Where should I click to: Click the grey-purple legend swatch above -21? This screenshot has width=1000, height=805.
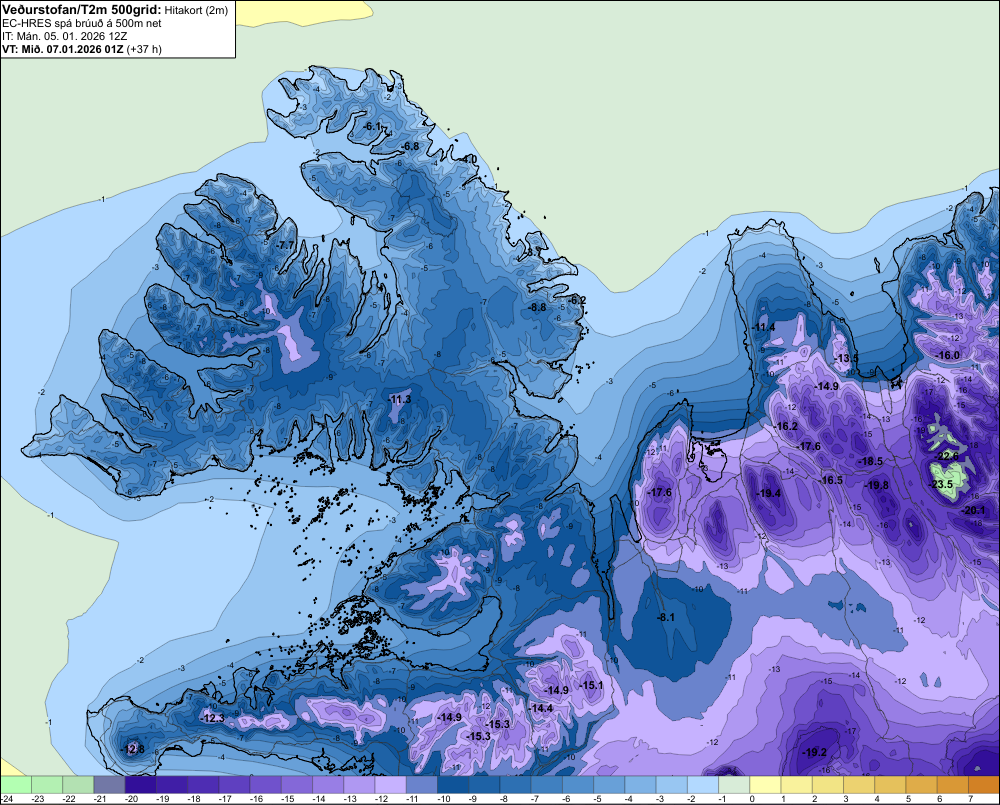click(x=109, y=785)
